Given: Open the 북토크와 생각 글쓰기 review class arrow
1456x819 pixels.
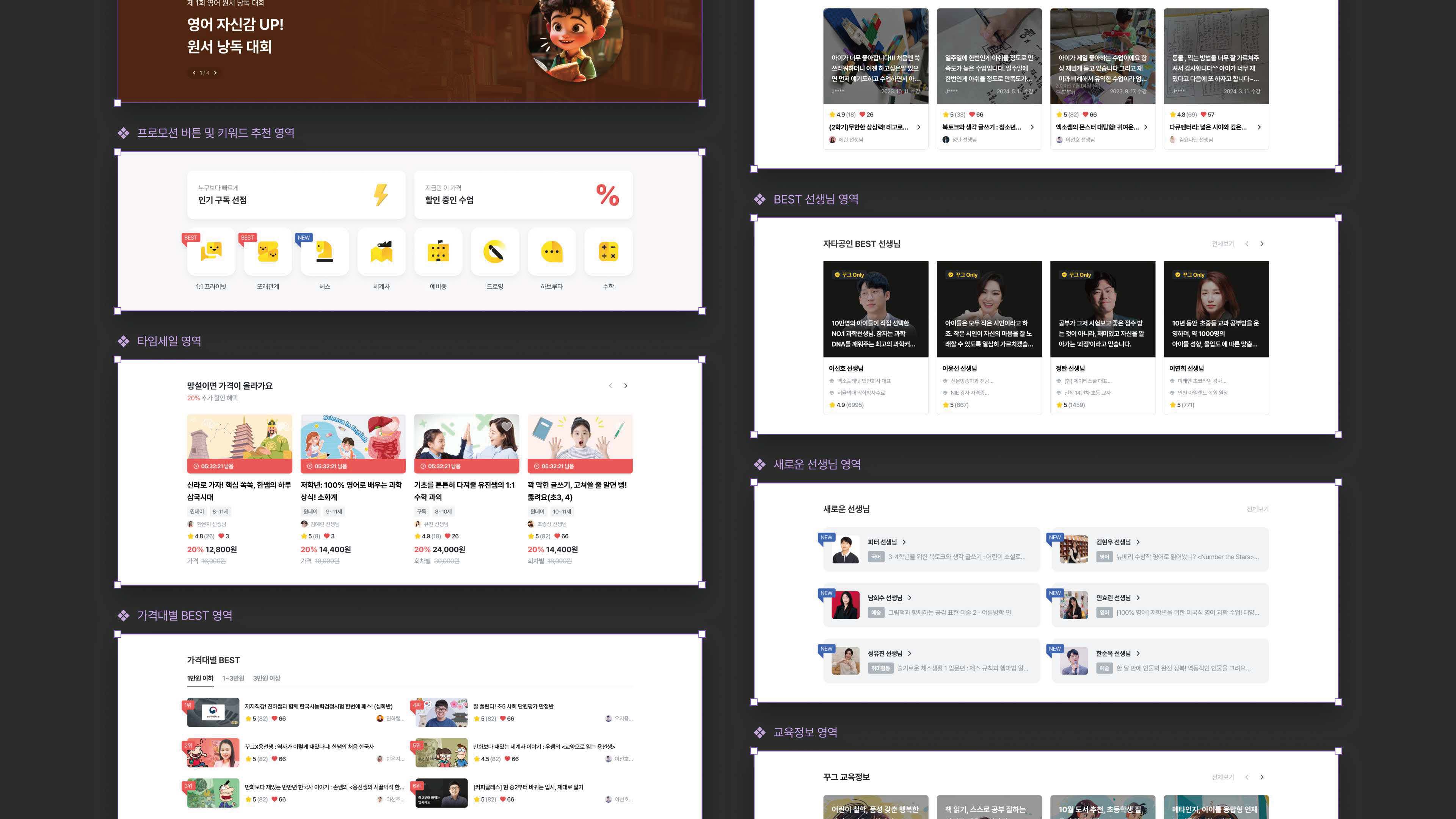Looking at the screenshot, I should pyautogui.click(x=1032, y=127).
